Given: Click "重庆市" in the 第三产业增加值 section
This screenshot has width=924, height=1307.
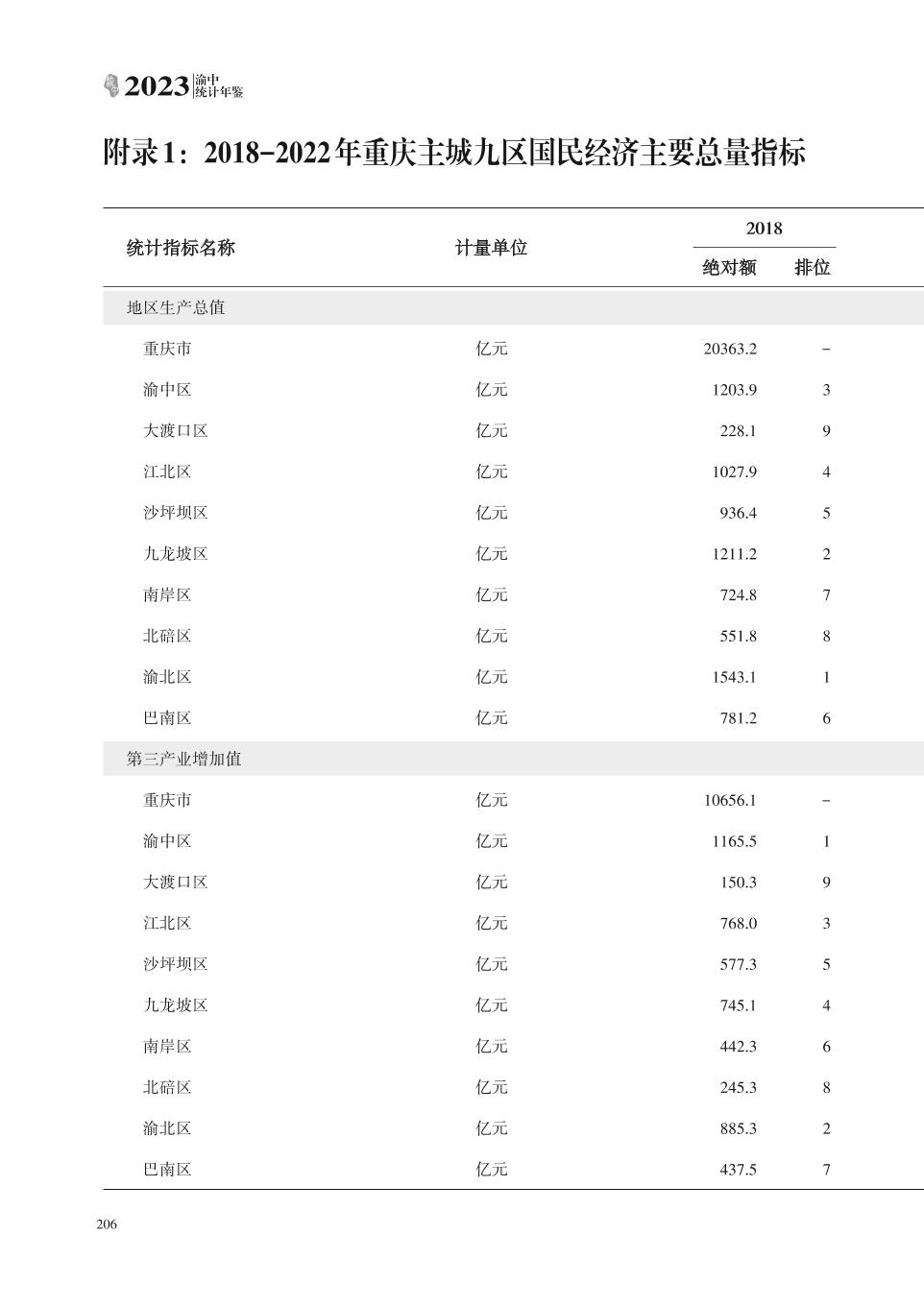Looking at the screenshot, I should pos(167,801).
